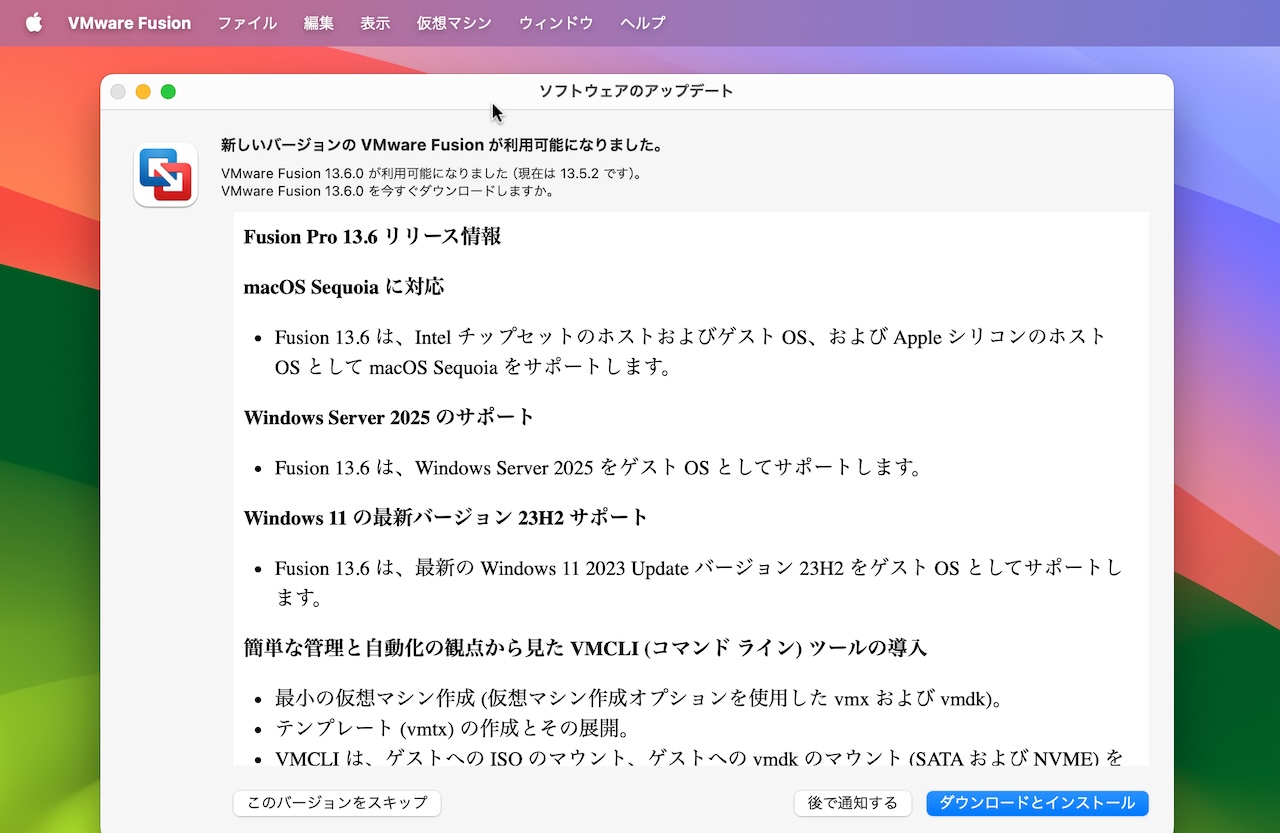Click 後で通知する to be reminded later
The width and height of the screenshot is (1280, 833).
tap(852, 803)
